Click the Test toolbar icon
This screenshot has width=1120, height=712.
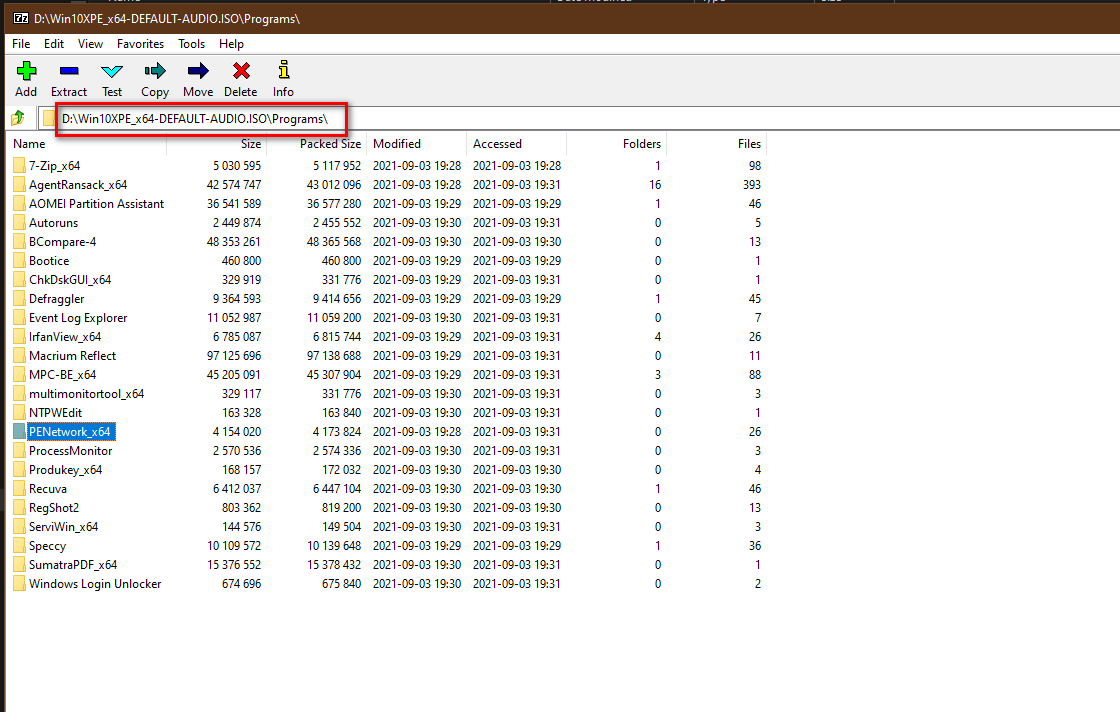(x=112, y=71)
